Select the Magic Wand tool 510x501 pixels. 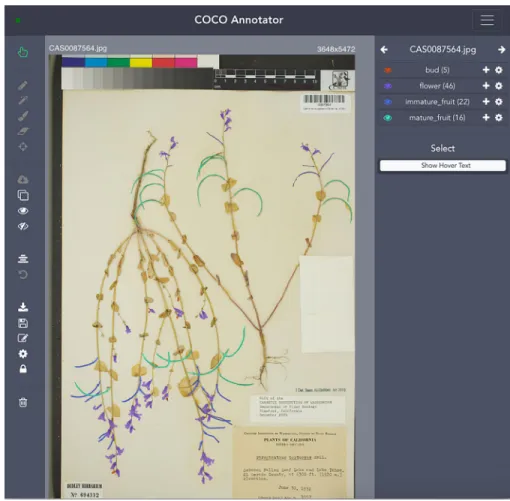coord(23,101)
